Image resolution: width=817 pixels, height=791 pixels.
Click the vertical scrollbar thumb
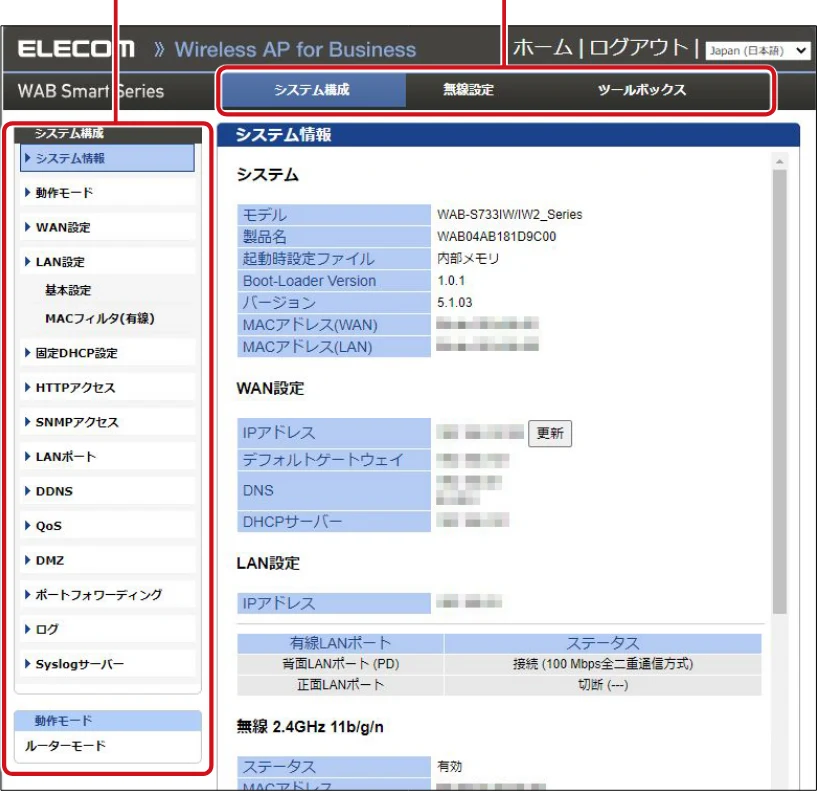click(x=779, y=392)
